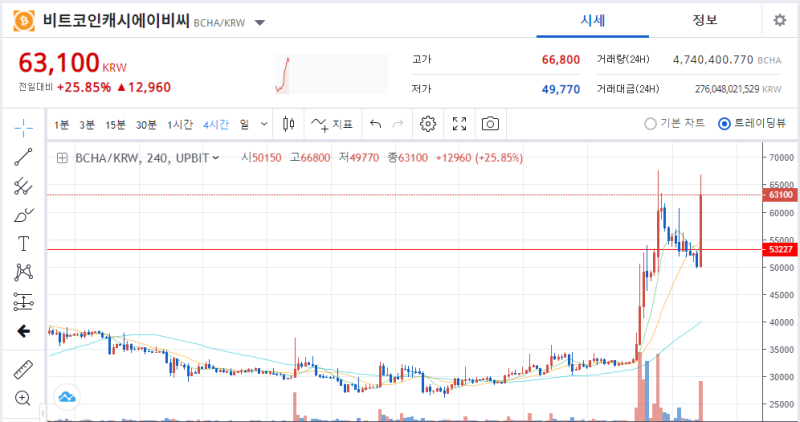Set chart interval to 일

[x=244, y=125]
